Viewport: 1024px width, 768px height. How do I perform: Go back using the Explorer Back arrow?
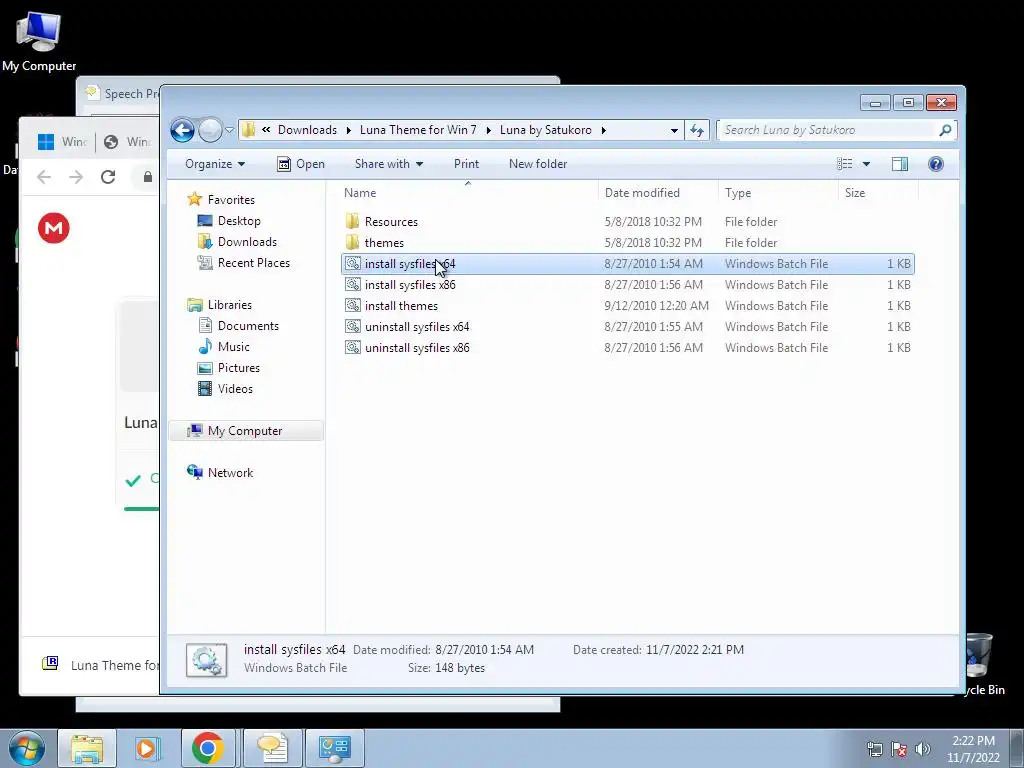pos(182,130)
